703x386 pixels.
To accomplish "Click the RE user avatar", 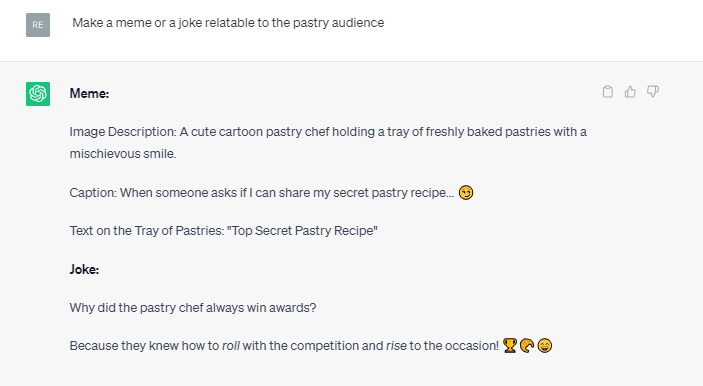I will pos(38,25).
